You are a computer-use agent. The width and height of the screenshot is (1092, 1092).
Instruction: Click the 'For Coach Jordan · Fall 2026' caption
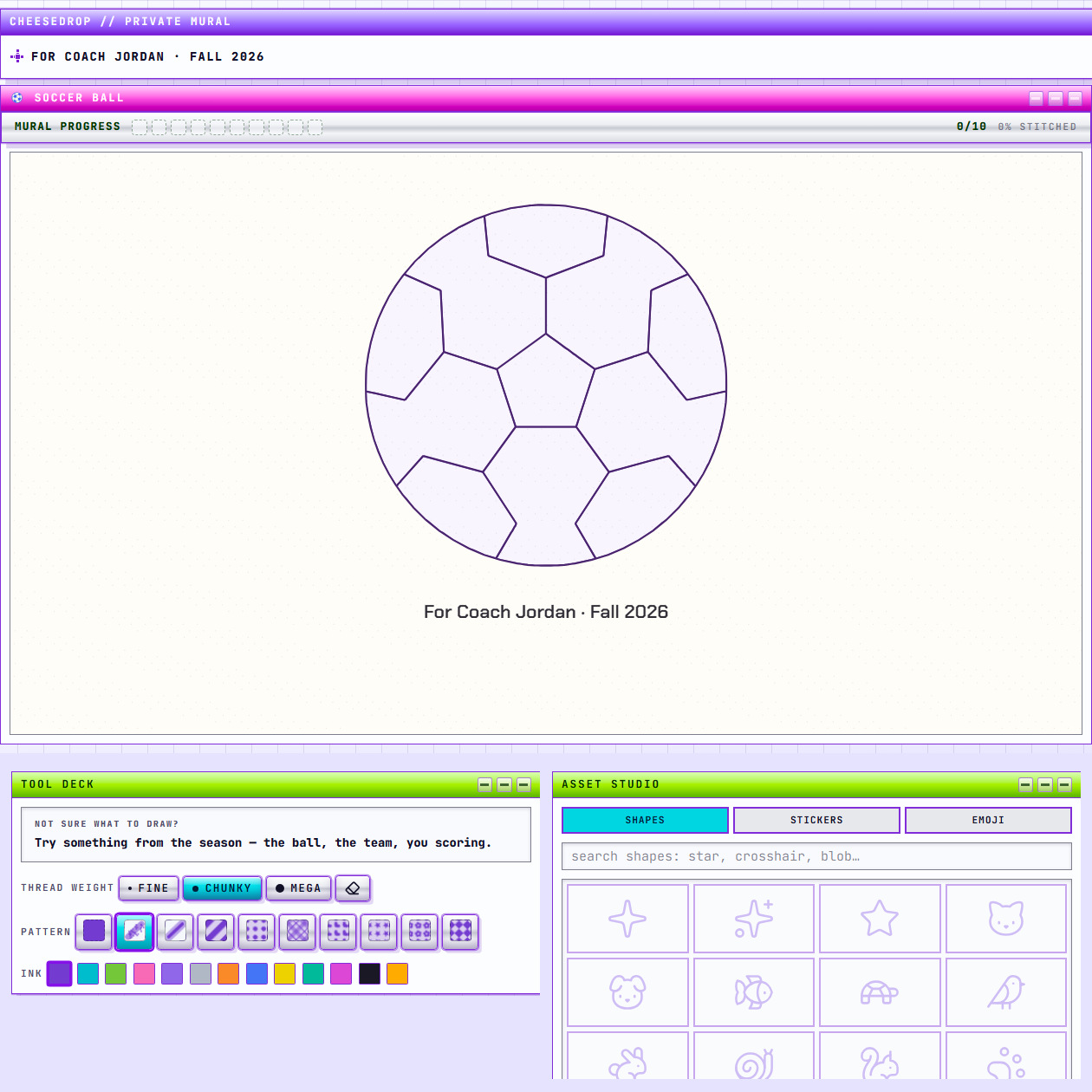point(546,612)
